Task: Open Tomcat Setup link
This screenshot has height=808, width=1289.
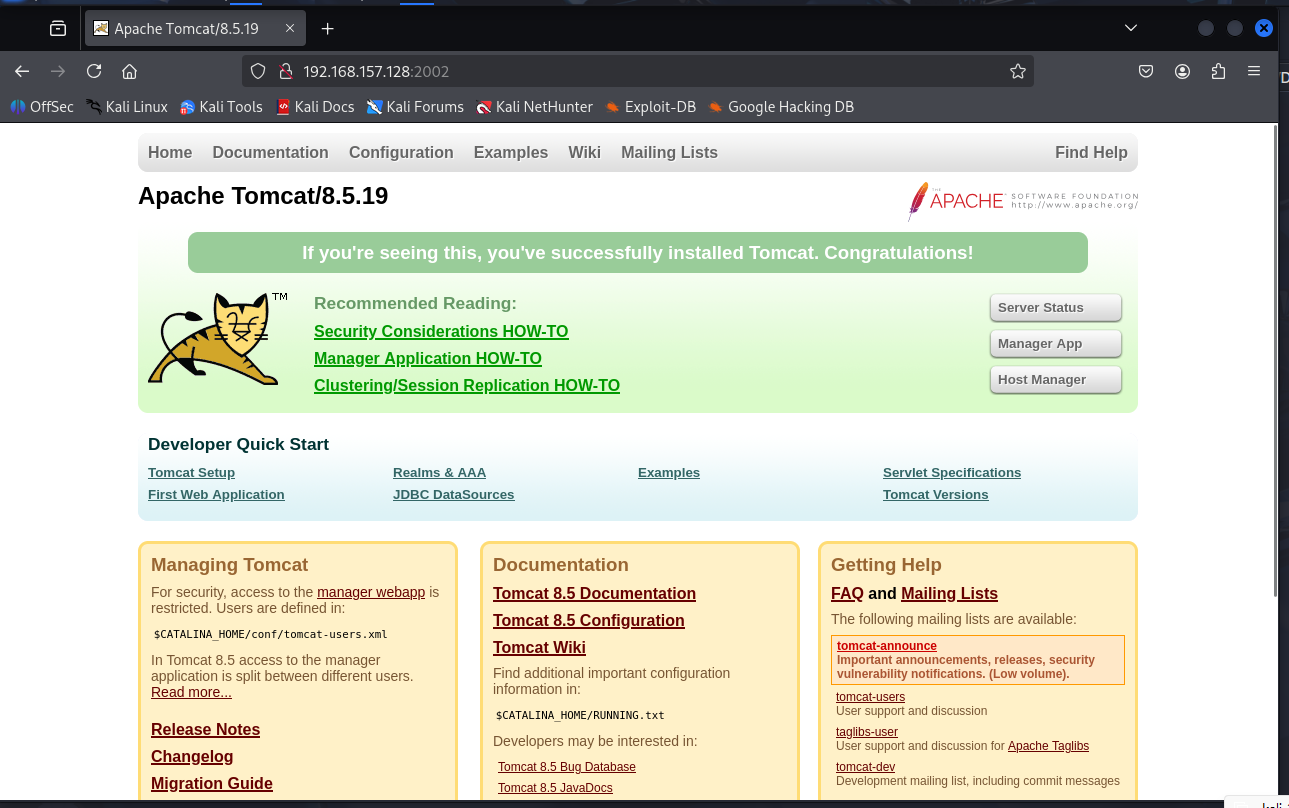Action: (191, 472)
